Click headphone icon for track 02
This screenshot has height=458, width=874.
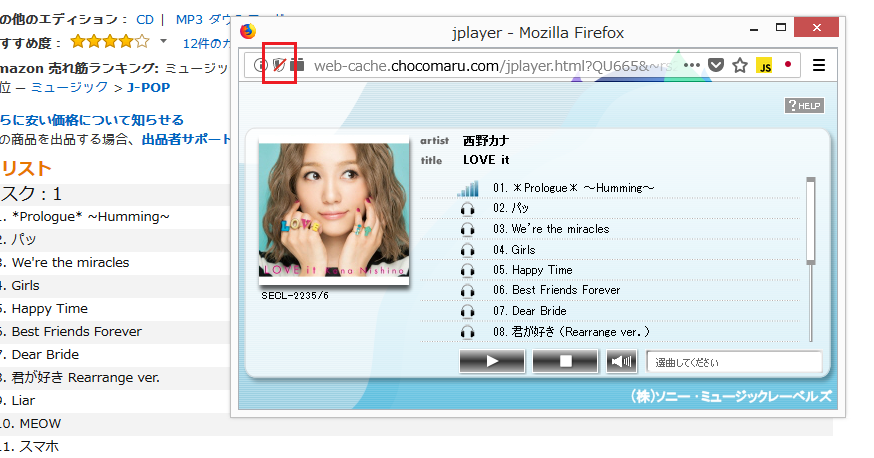click(467, 209)
